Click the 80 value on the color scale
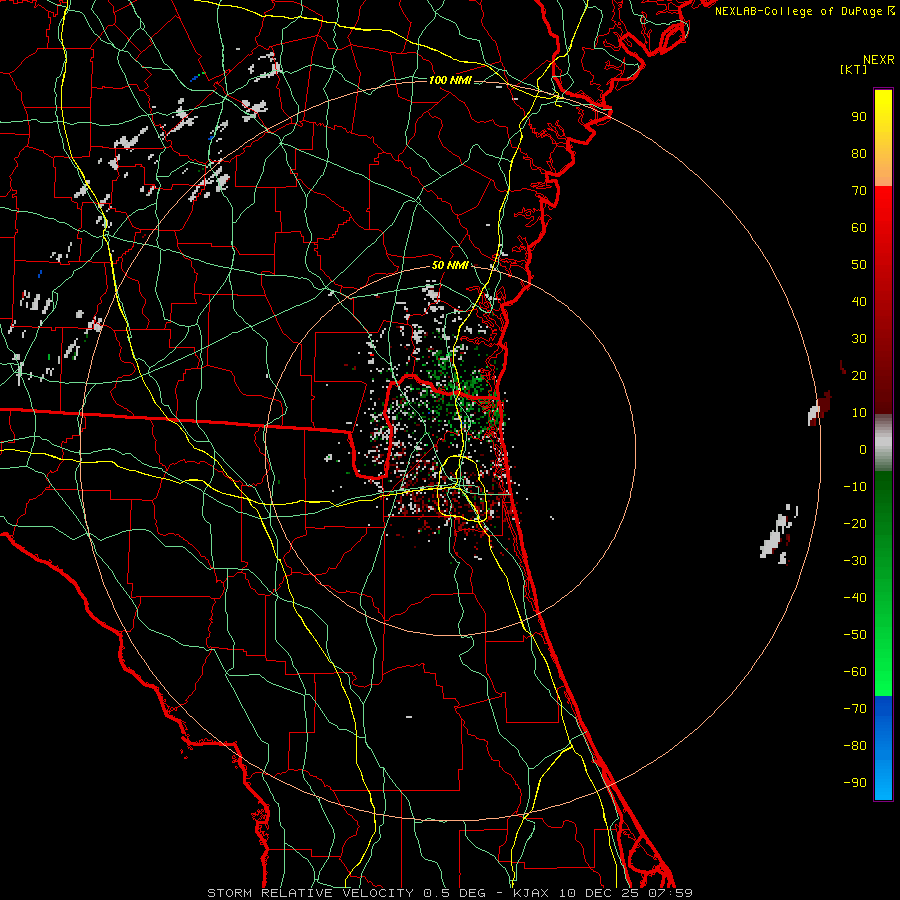The height and width of the screenshot is (900, 900). (x=859, y=154)
